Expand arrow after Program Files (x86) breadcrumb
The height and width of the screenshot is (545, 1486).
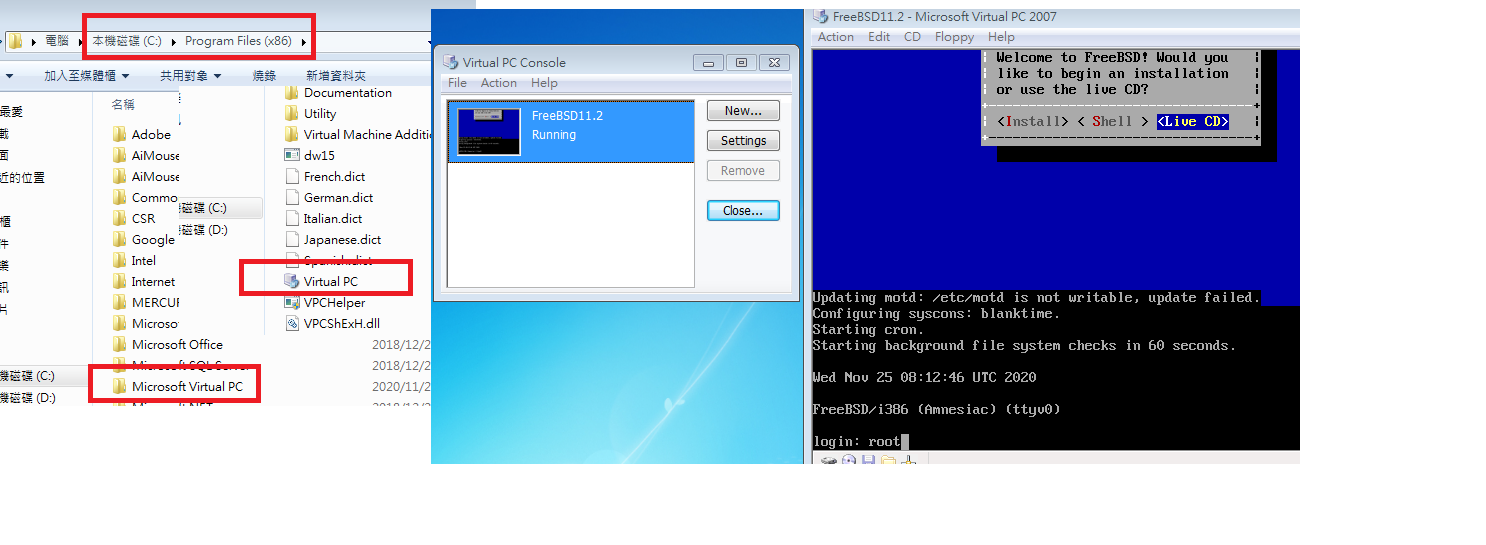[303, 42]
